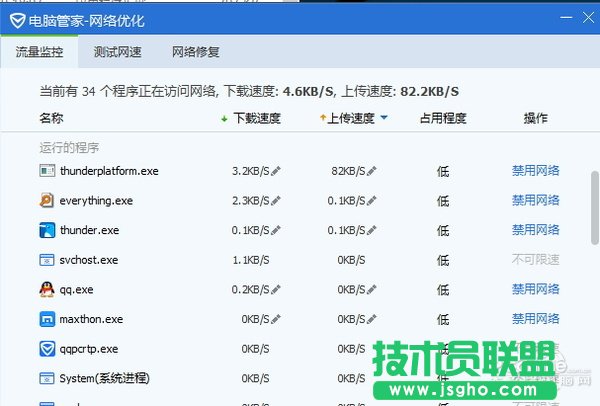
Task: Open the 流量监控 tab
Action: pyautogui.click(x=39, y=52)
